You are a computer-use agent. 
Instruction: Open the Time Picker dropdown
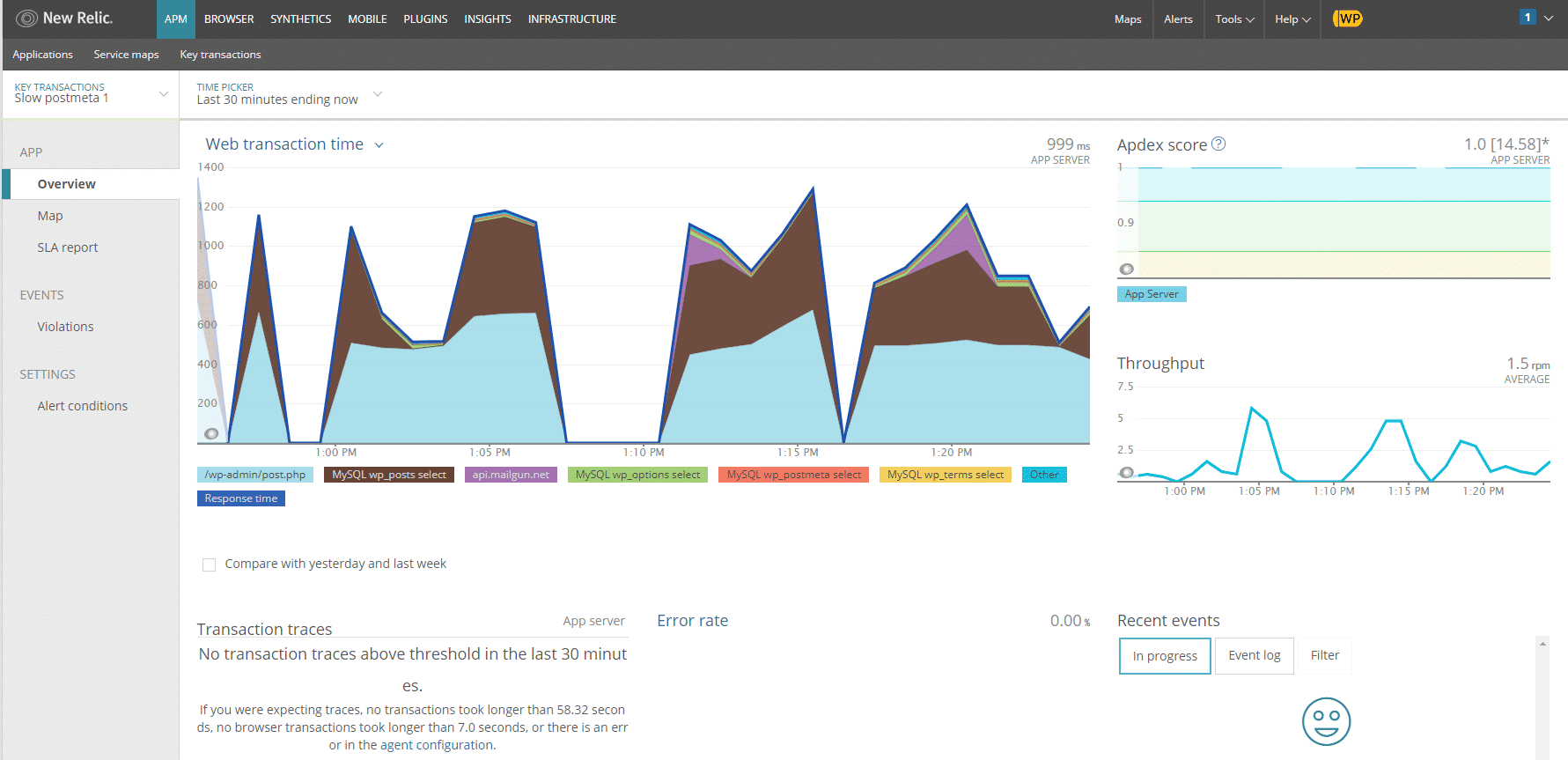coord(378,94)
